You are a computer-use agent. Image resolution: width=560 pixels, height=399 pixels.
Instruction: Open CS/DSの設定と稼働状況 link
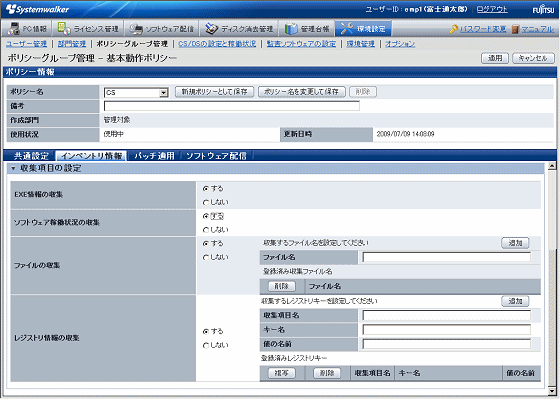[217, 44]
